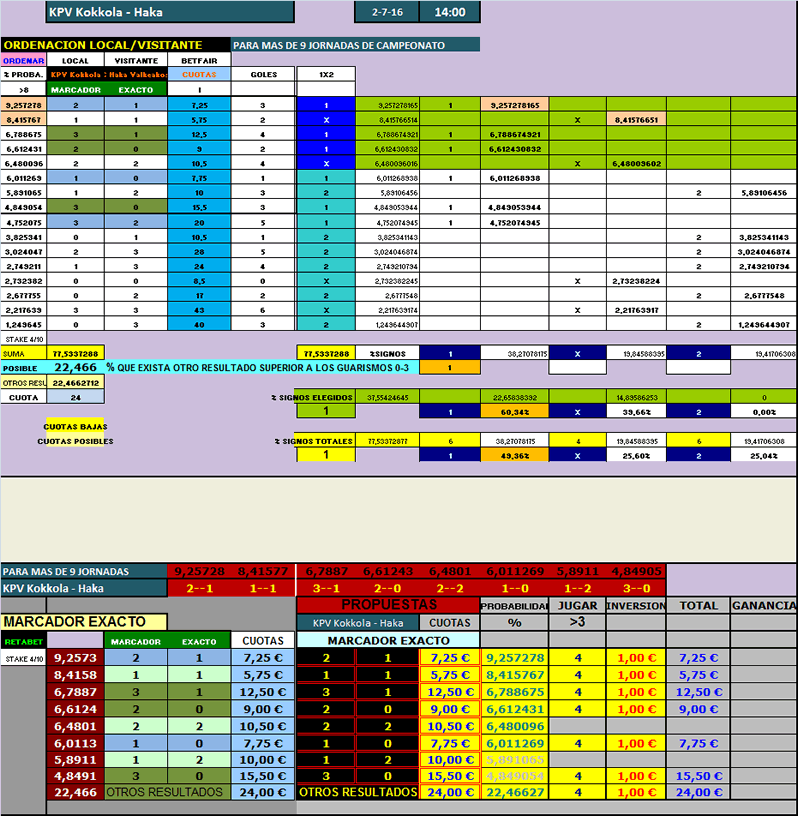Click the Betfair cuota cell 40
This screenshot has height=816, width=798.
tap(199, 325)
